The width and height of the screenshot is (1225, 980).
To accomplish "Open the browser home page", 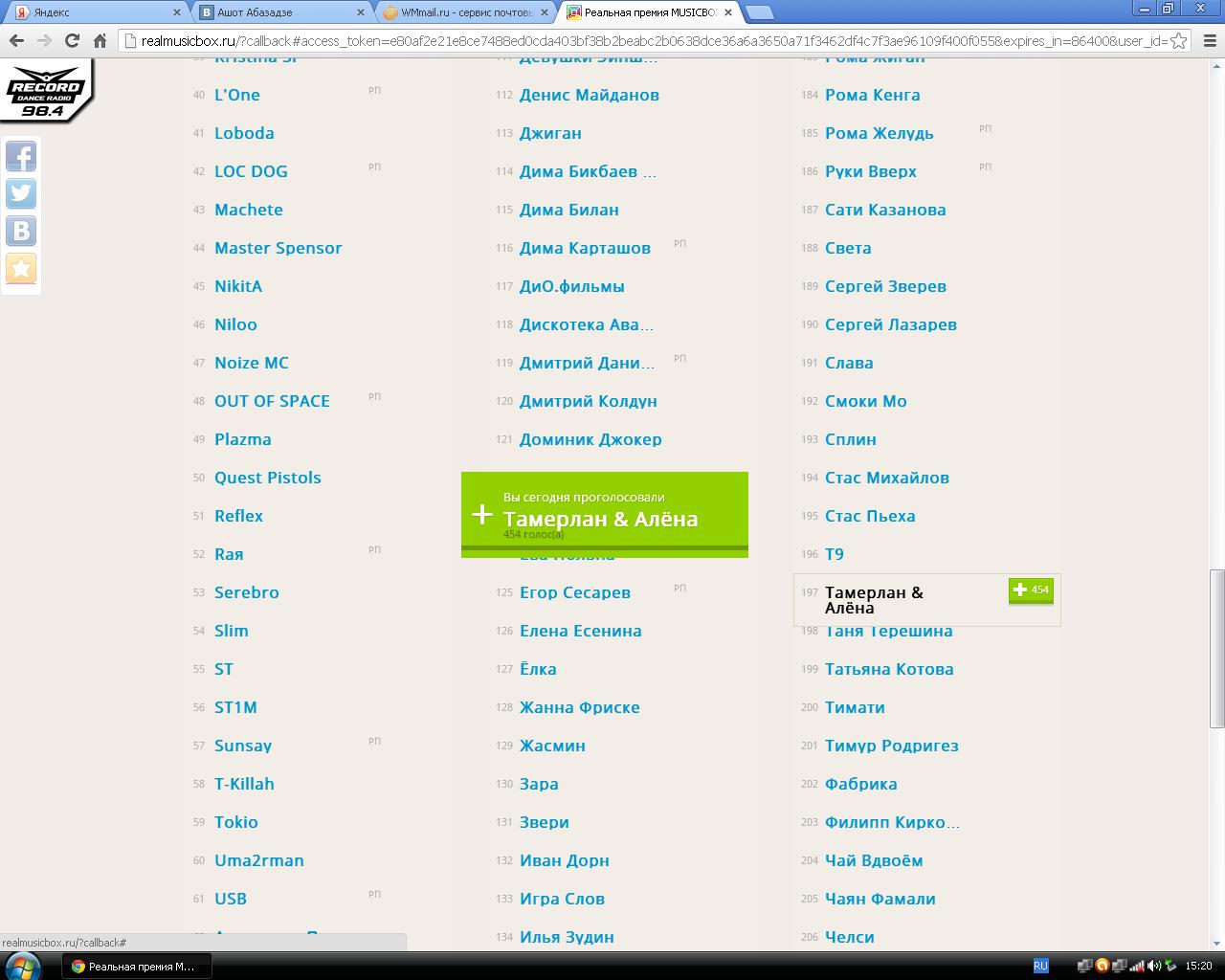I will (100, 40).
